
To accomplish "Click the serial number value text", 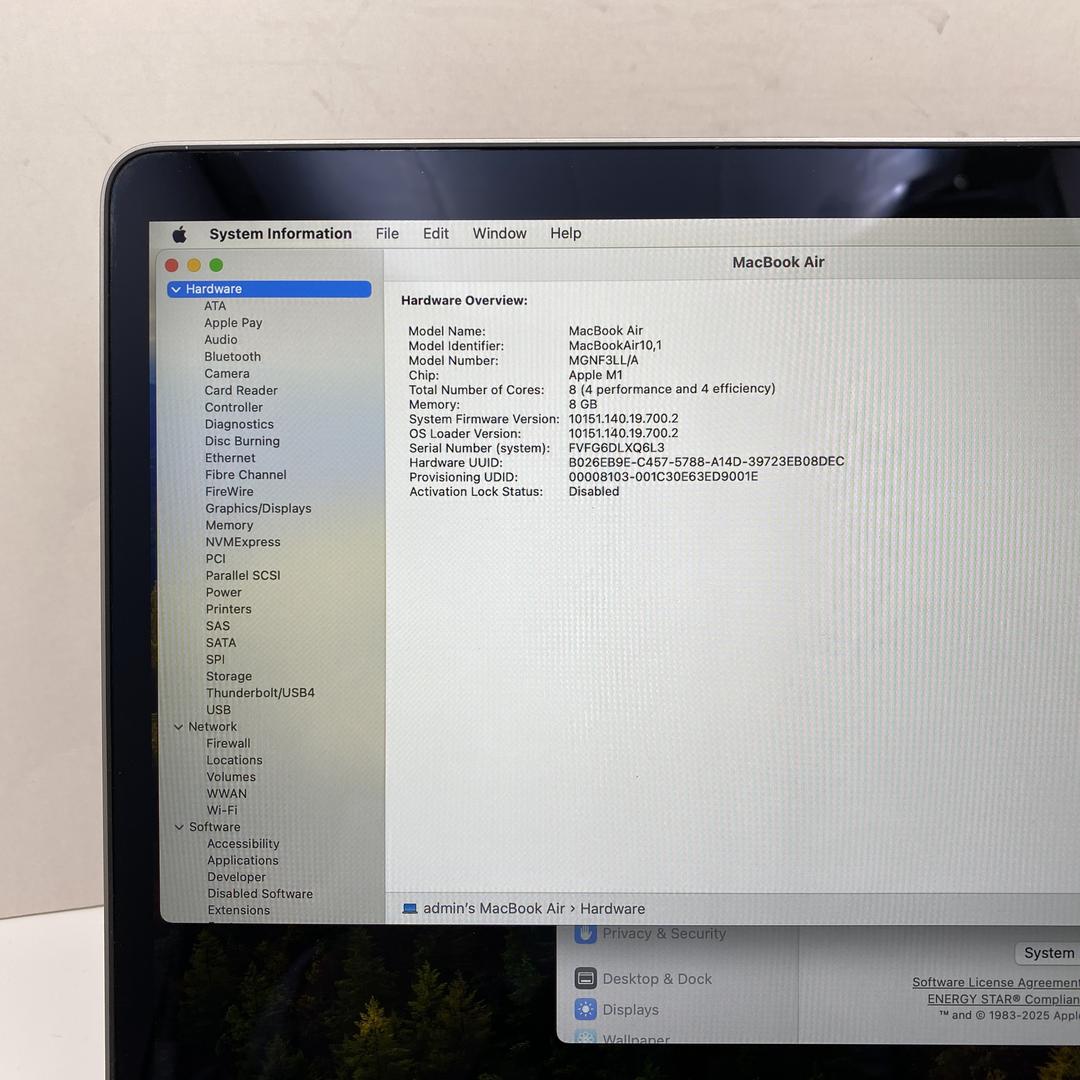I will [616, 448].
